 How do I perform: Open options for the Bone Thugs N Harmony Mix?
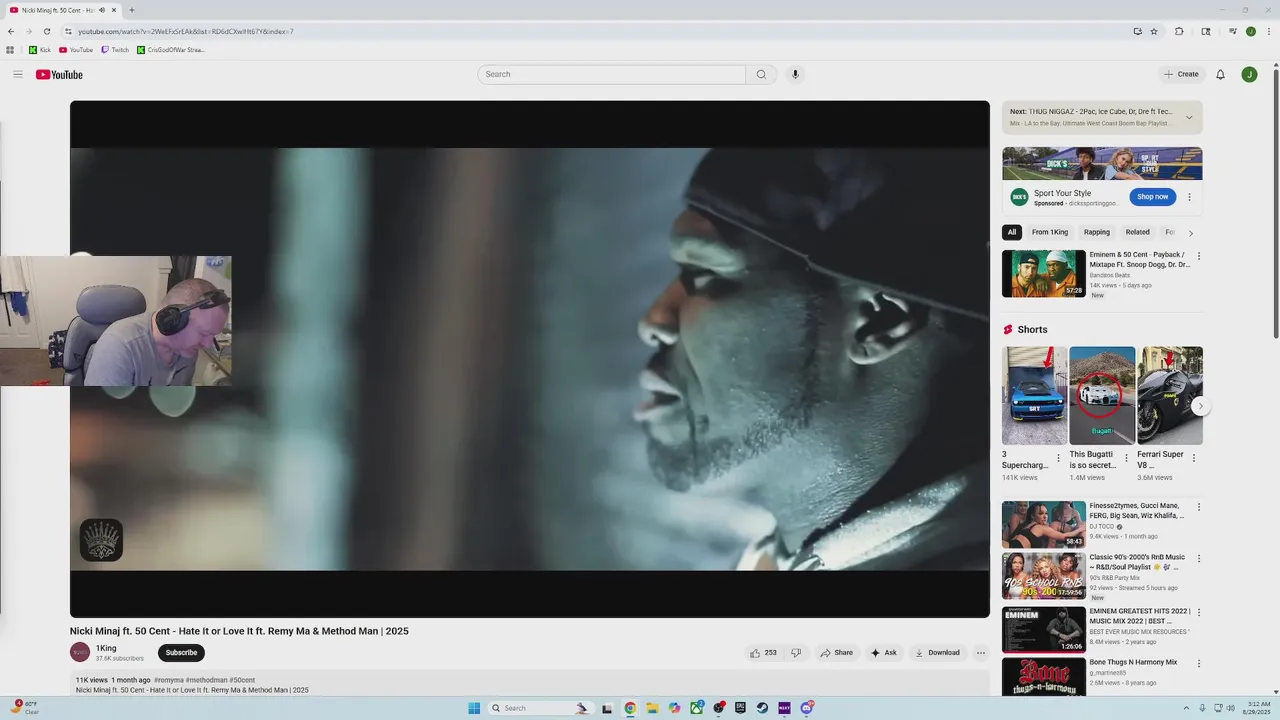pos(1199,663)
